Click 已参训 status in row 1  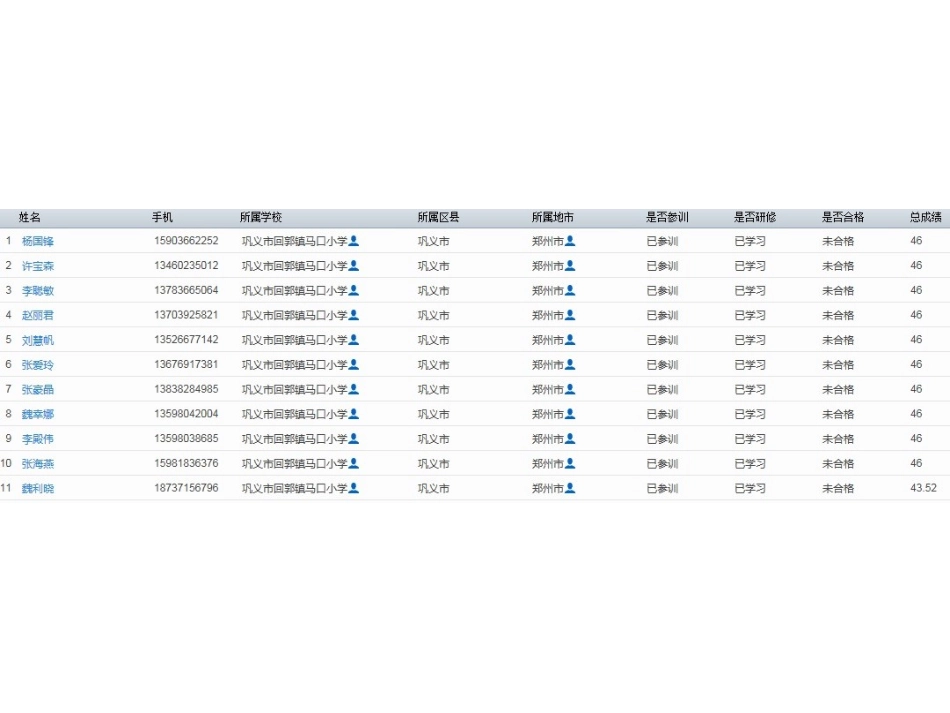tap(662, 241)
